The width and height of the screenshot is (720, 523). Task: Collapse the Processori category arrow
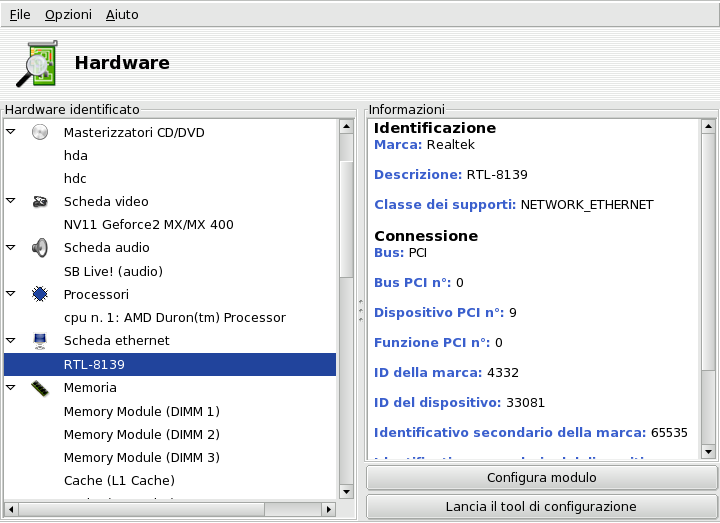[11, 294]
